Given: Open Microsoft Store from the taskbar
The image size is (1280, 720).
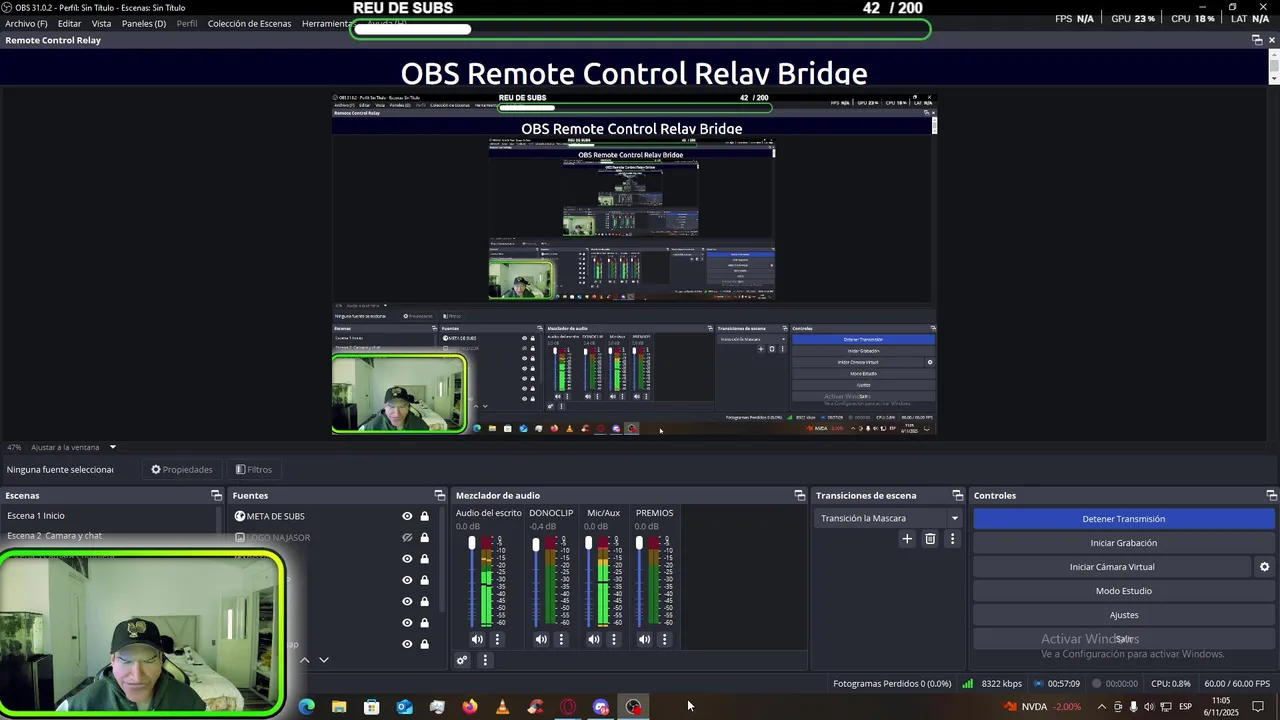Looking at the screenshot, I should (x=372, y=707).
